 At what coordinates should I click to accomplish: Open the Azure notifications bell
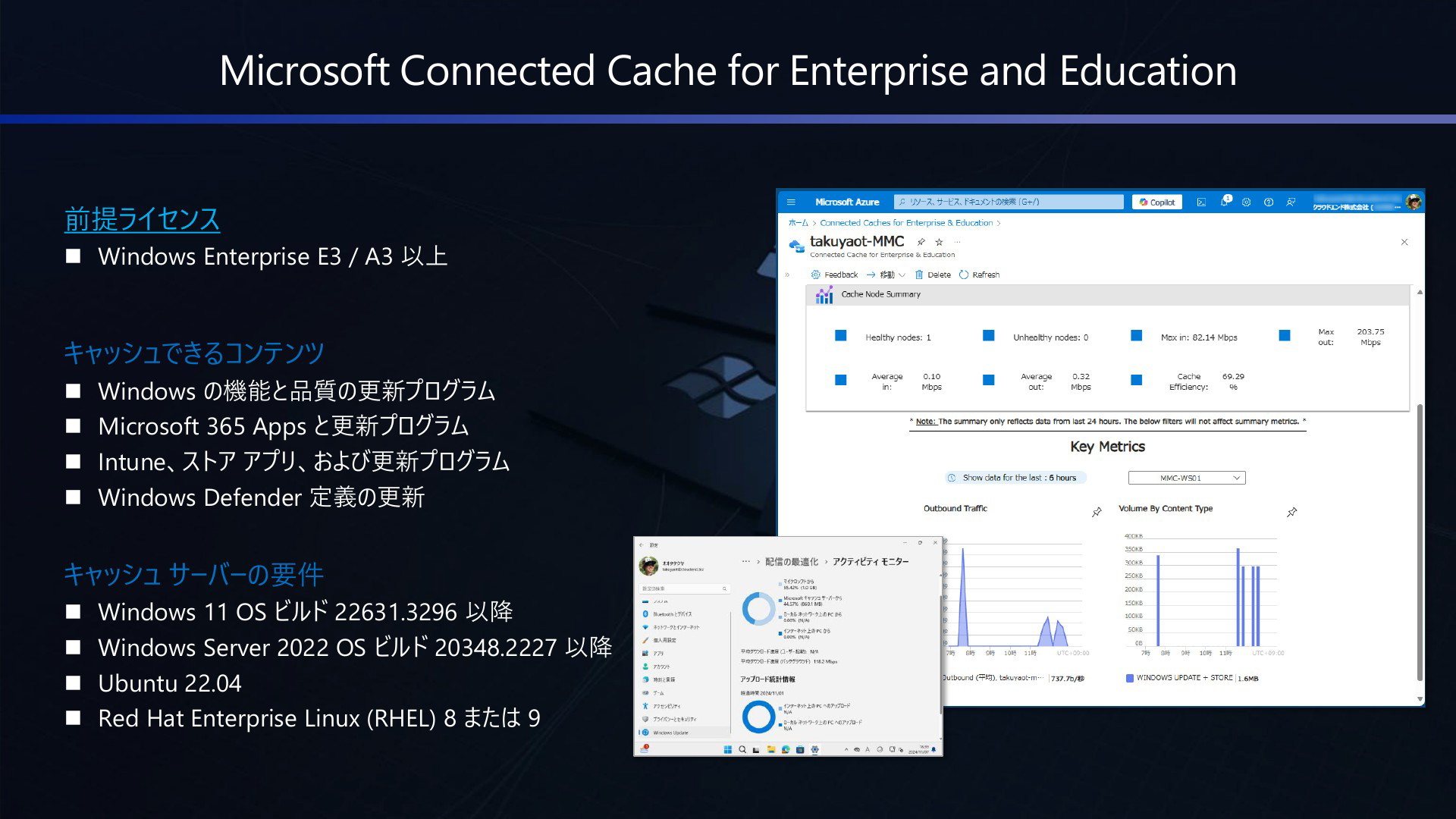(x=1224, y=202)
